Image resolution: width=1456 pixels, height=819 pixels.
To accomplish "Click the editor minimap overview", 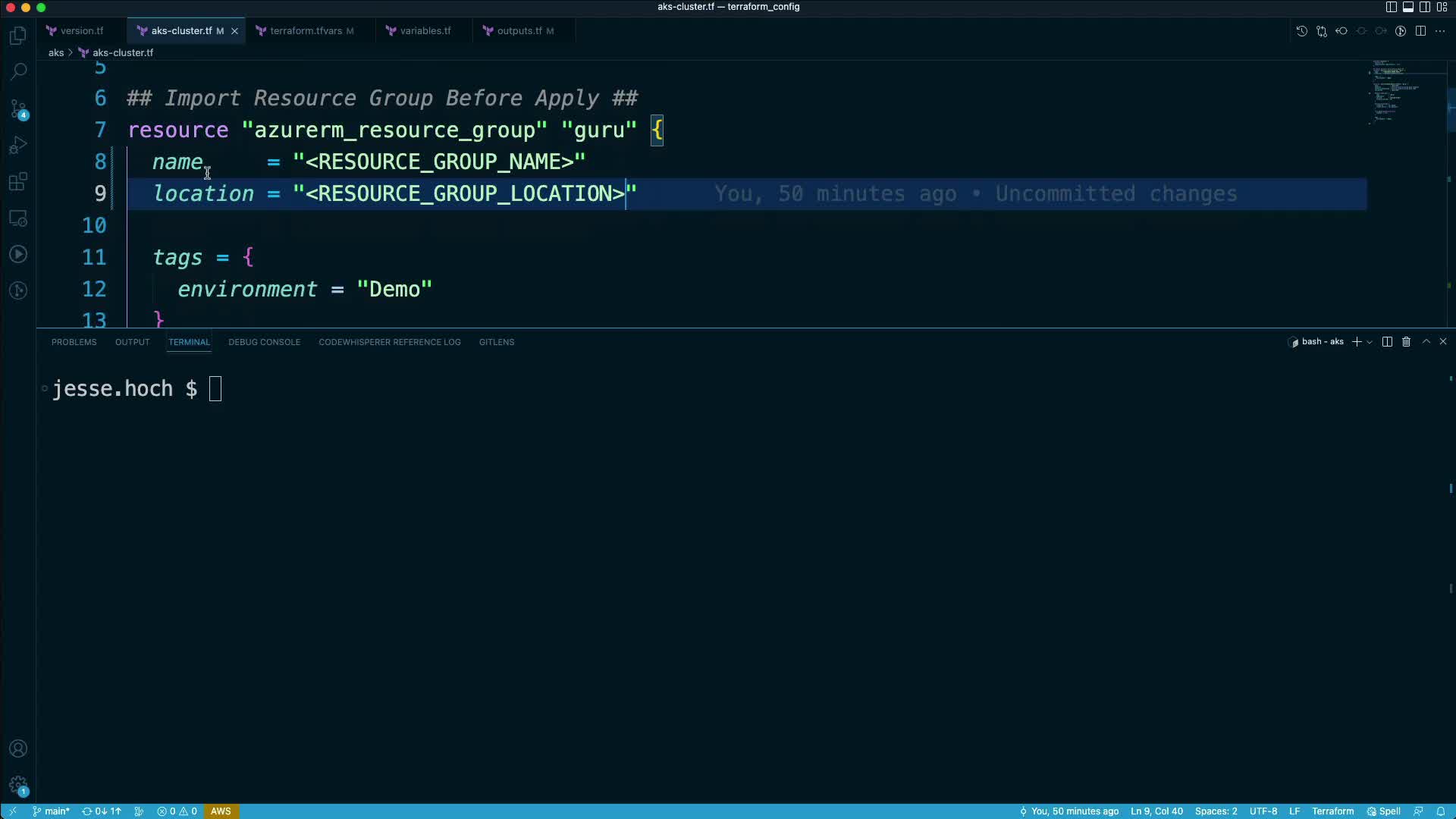I will pos(1395,91).
